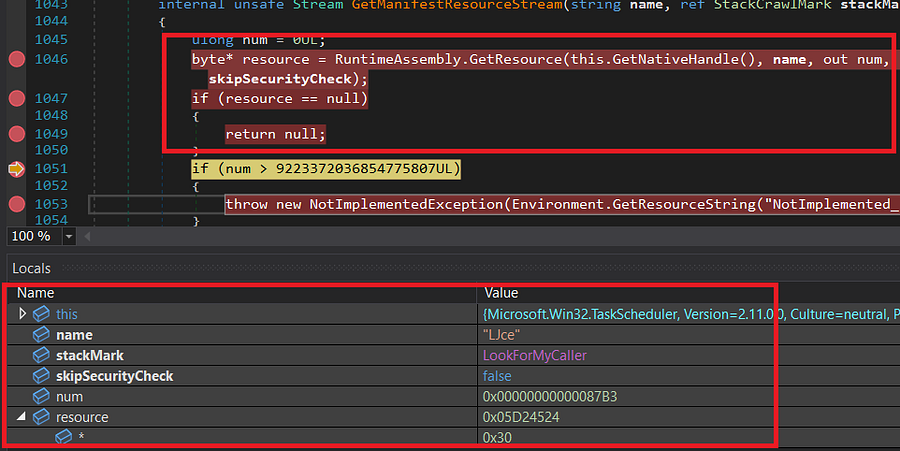Viewport: 900px width, 451px height.
Task: Toggle the breakpoint on line 1049
Action: [17, 134]
